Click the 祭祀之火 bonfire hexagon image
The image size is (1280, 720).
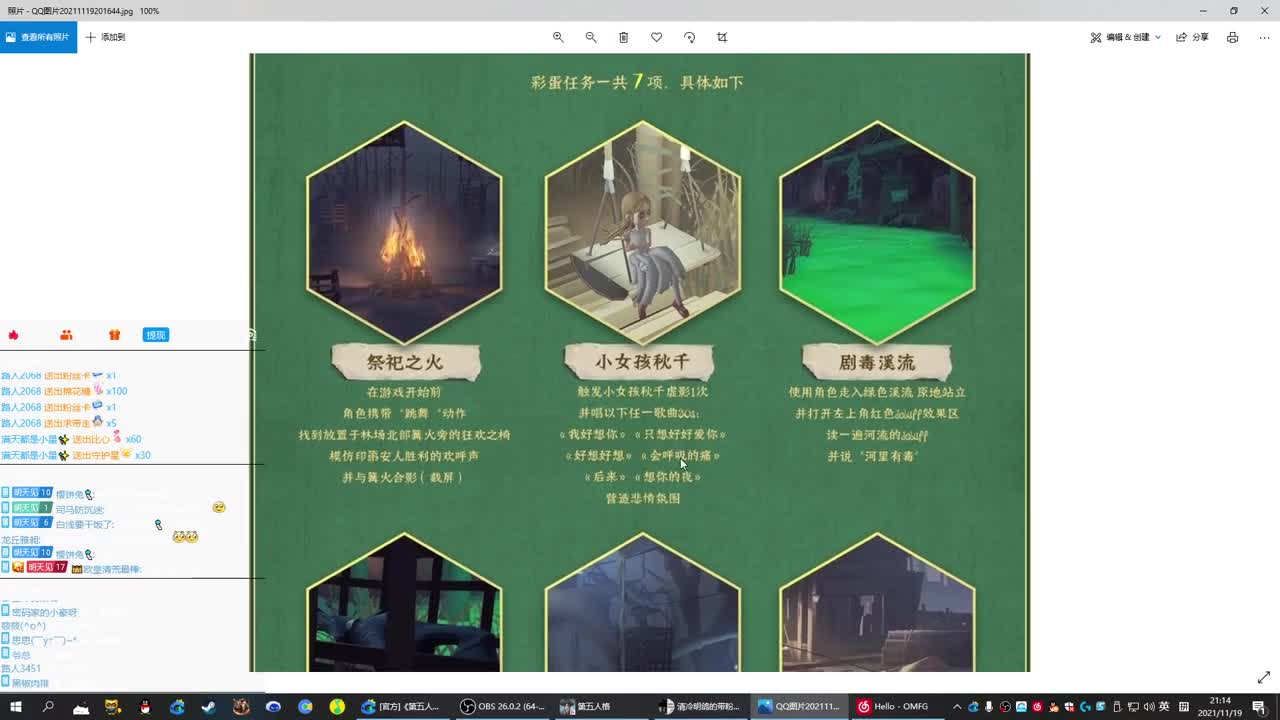(404, 232)
